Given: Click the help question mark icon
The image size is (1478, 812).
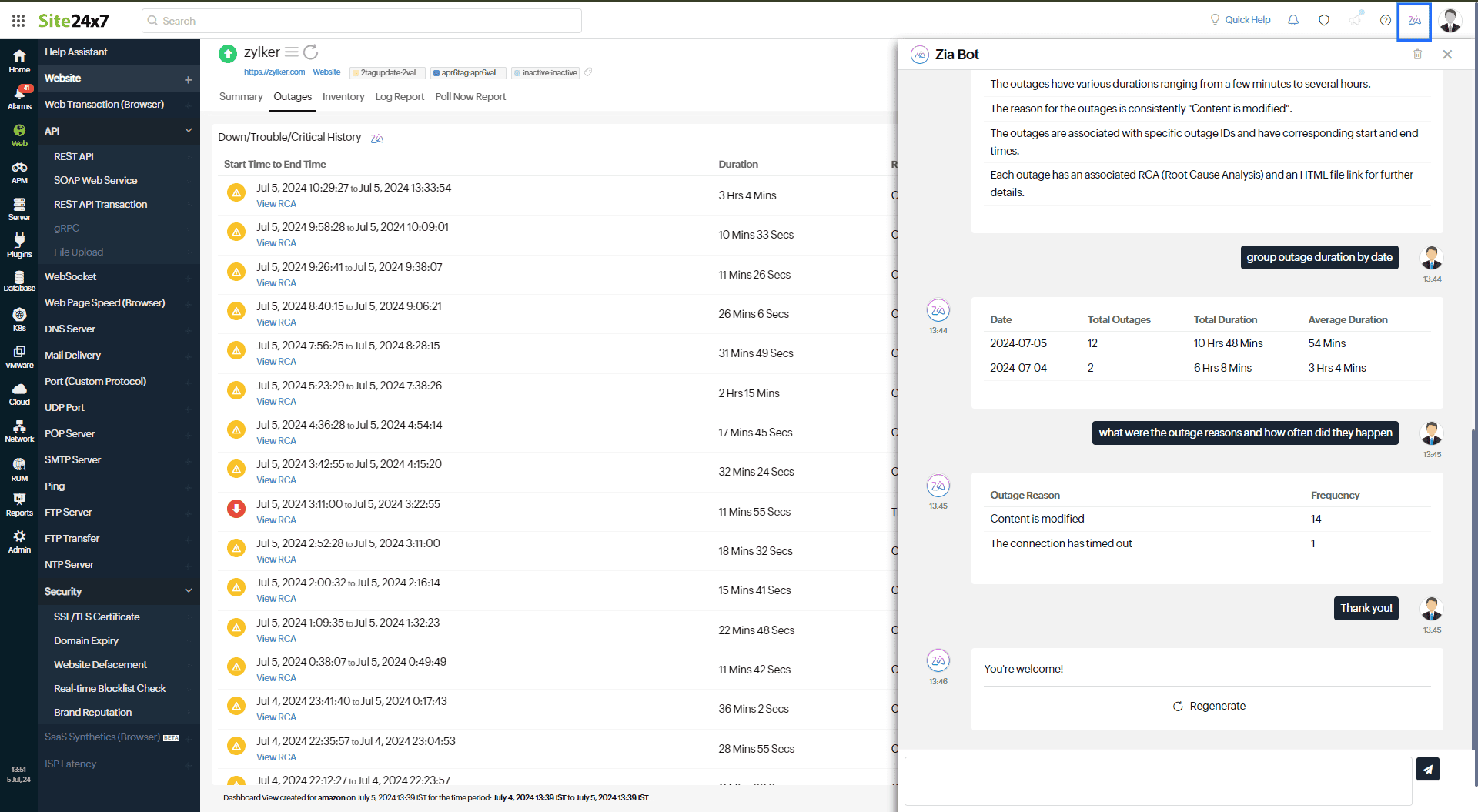Looking at the screenshot, I should tap(1386, 20).
